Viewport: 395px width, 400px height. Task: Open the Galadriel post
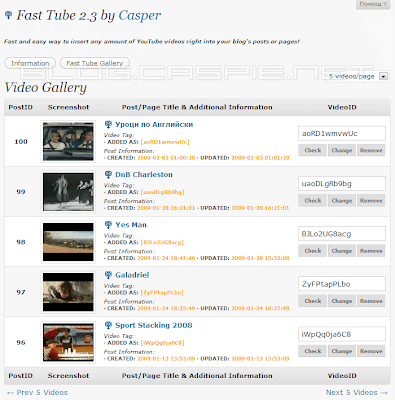click(132, 275)
